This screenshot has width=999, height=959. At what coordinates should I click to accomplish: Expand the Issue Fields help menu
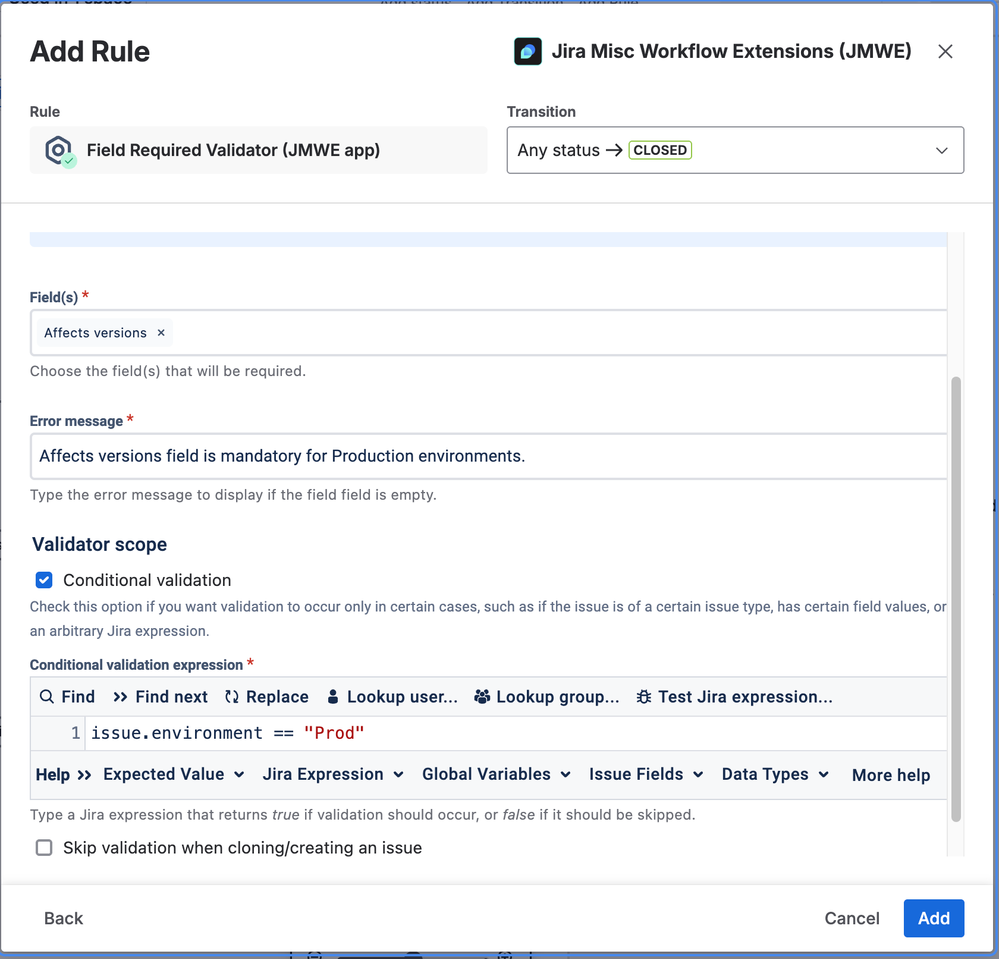coord(646,774)
